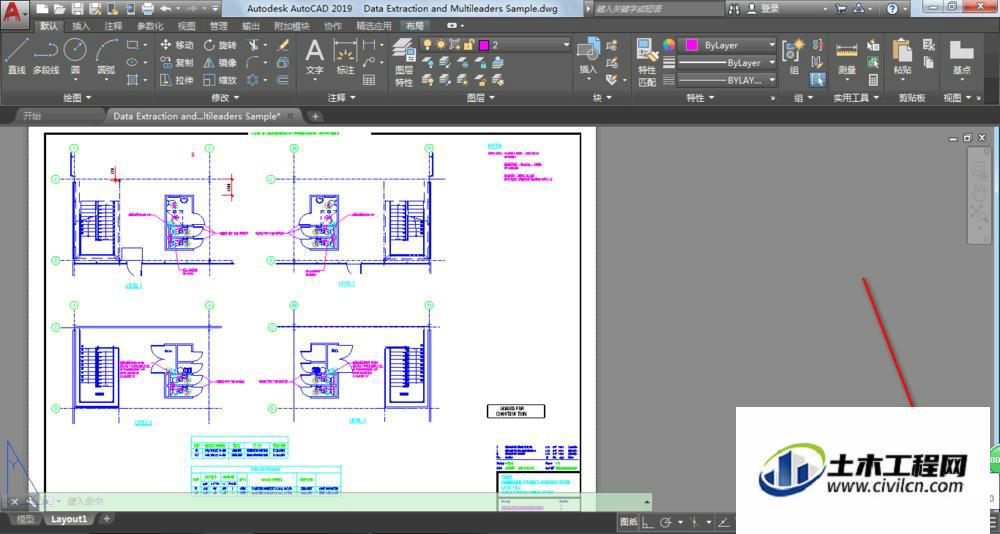Click the Undo arrow
Screen dimensions: 1000x534
tap(166, 9)
